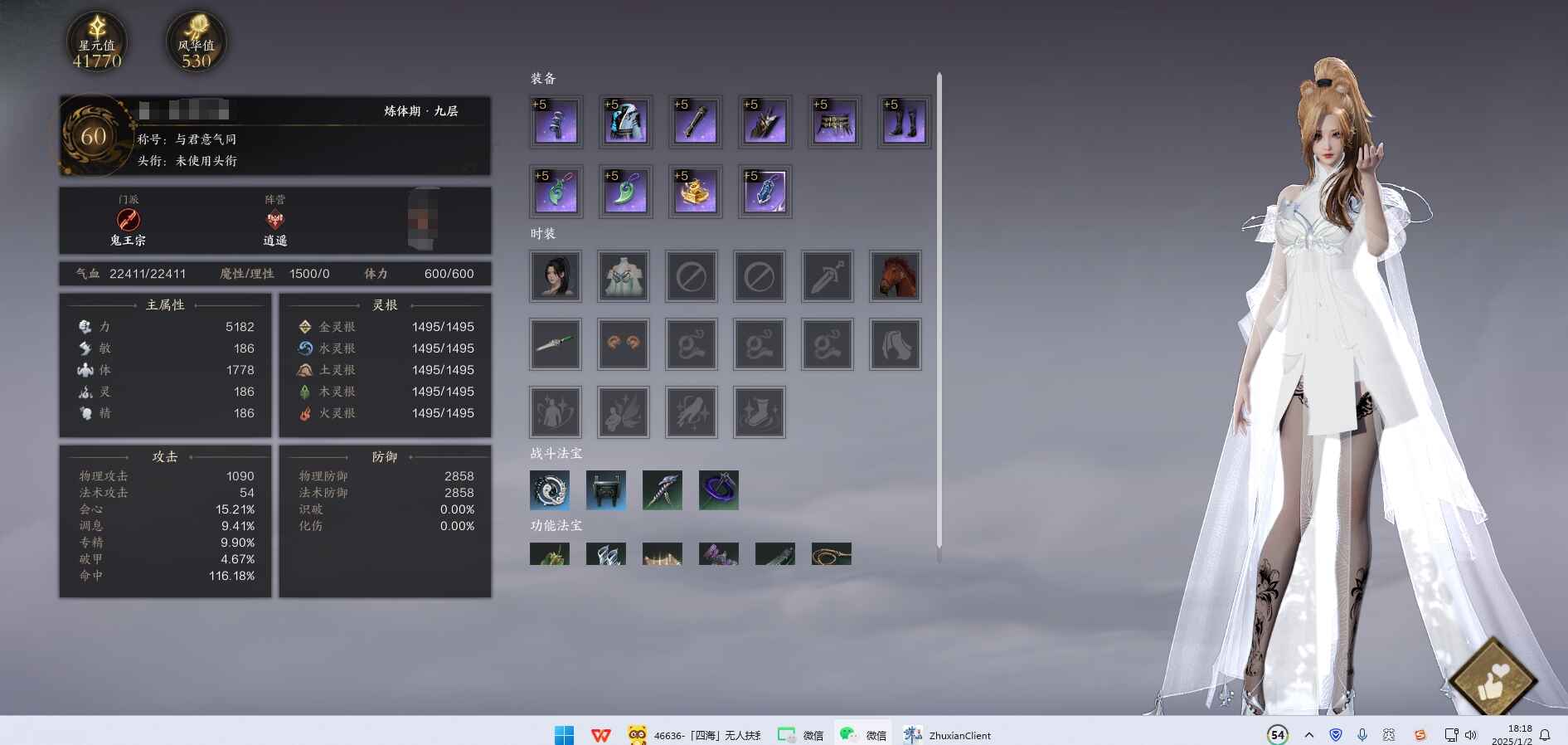Open the white dress outfit fashion slot

click(x=624, y=276)
